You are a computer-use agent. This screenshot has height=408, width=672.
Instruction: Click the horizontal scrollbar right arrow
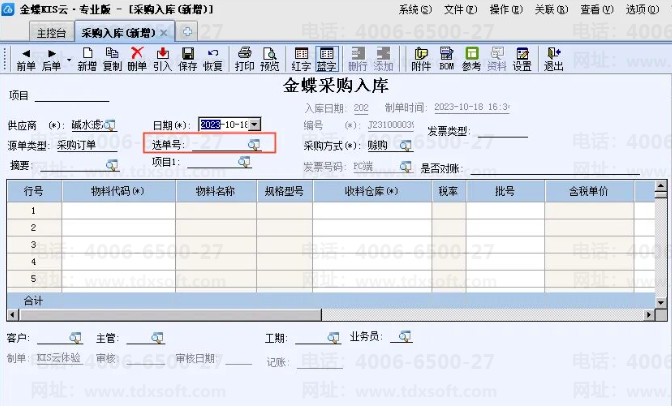click(x=649, y=315)
